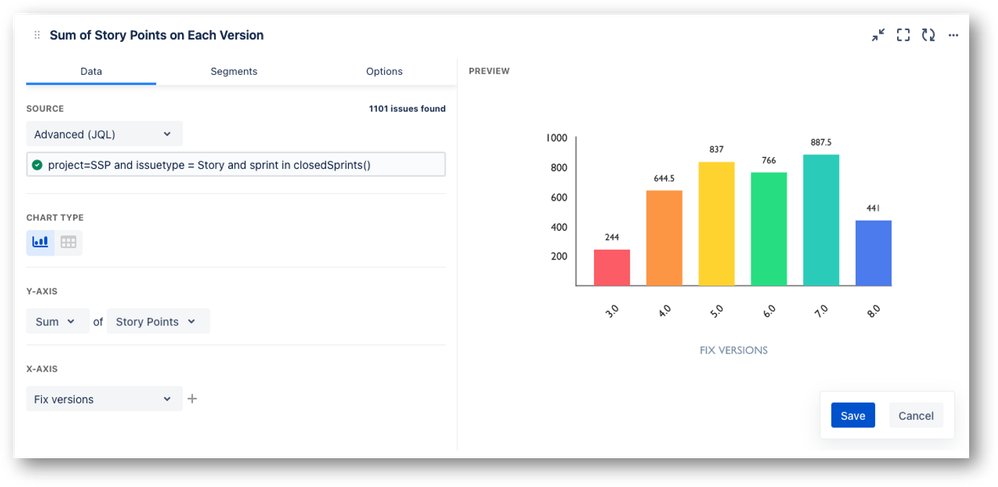
Task: Click the 'Sum of Story Points on Each Version' title
Action: [157, 36]
